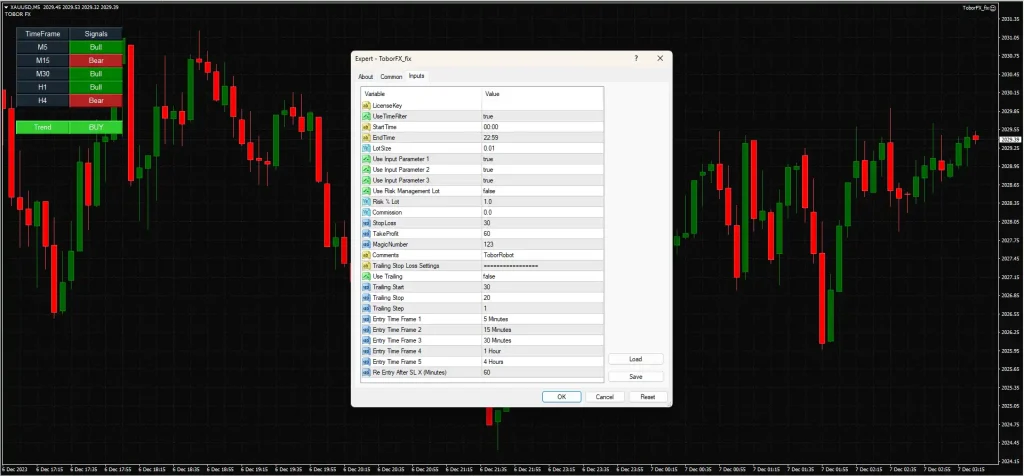Click the EndTime value 22:59
Screen dimensions: 1024x476
click(542, 137)
